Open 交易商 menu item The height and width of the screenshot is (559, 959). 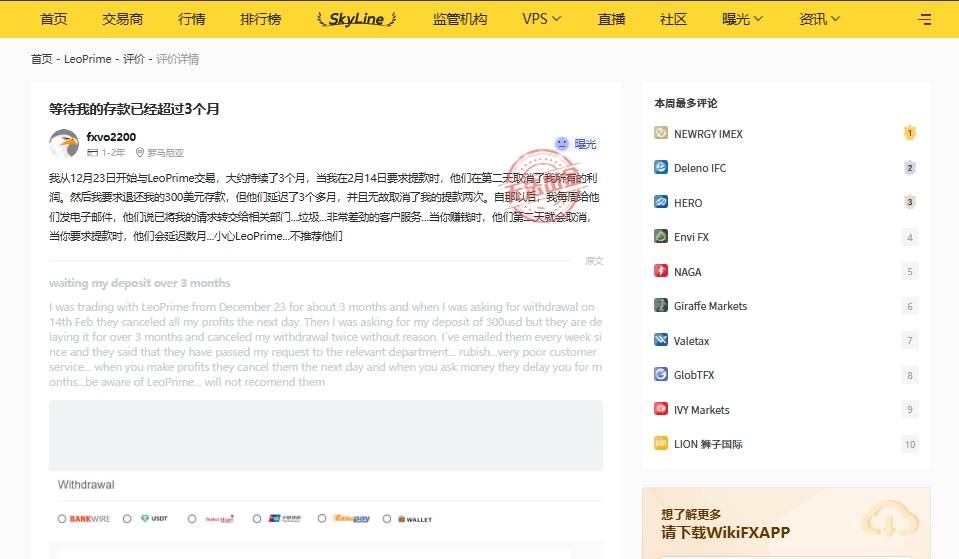pyautogui.click(x=122, y=19)
